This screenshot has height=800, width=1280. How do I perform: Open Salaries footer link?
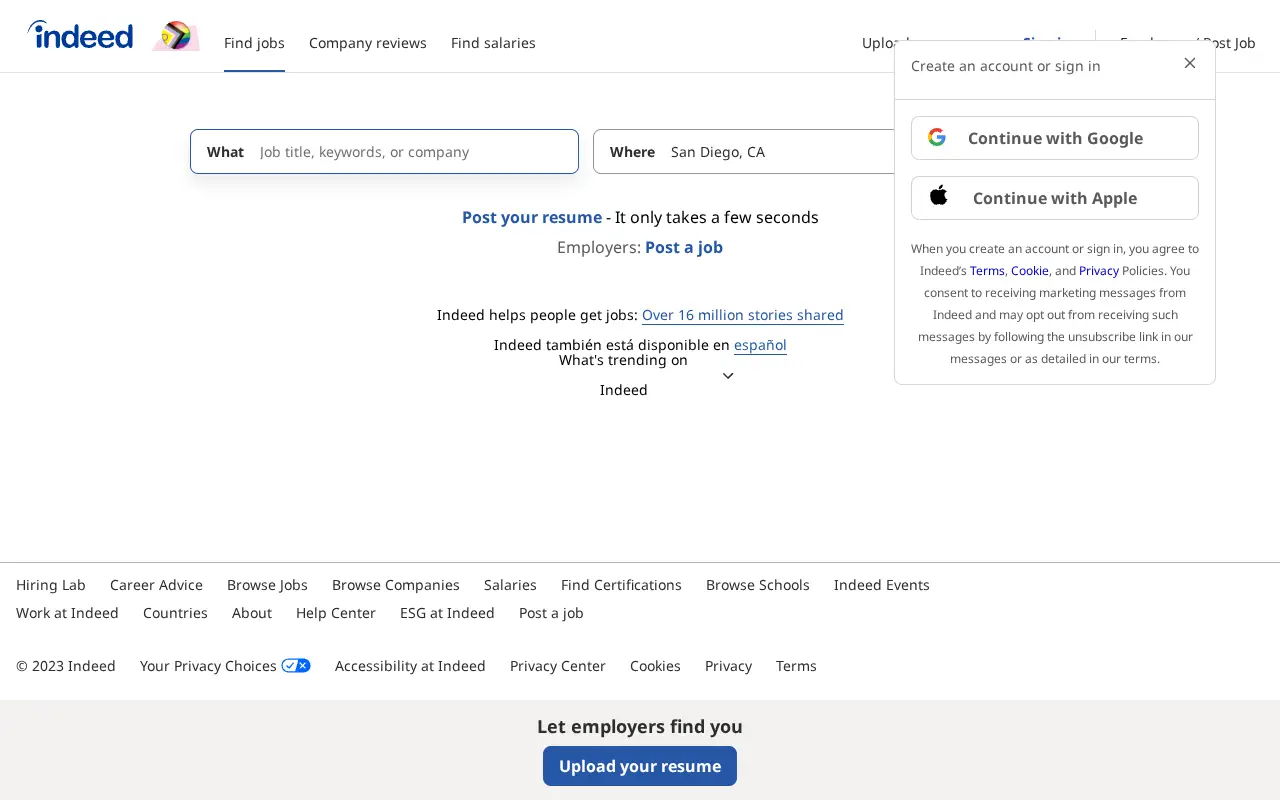click(x=510, y=585)
